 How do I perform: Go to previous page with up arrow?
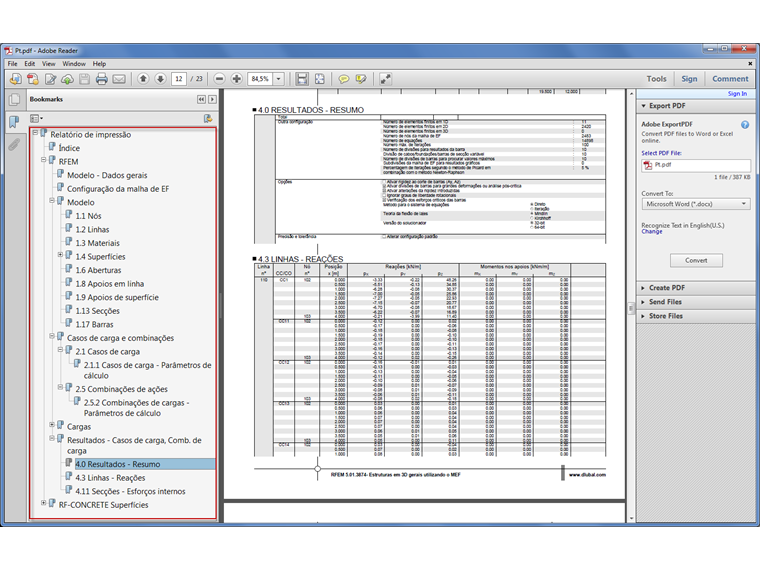click(x=143, y=79)
